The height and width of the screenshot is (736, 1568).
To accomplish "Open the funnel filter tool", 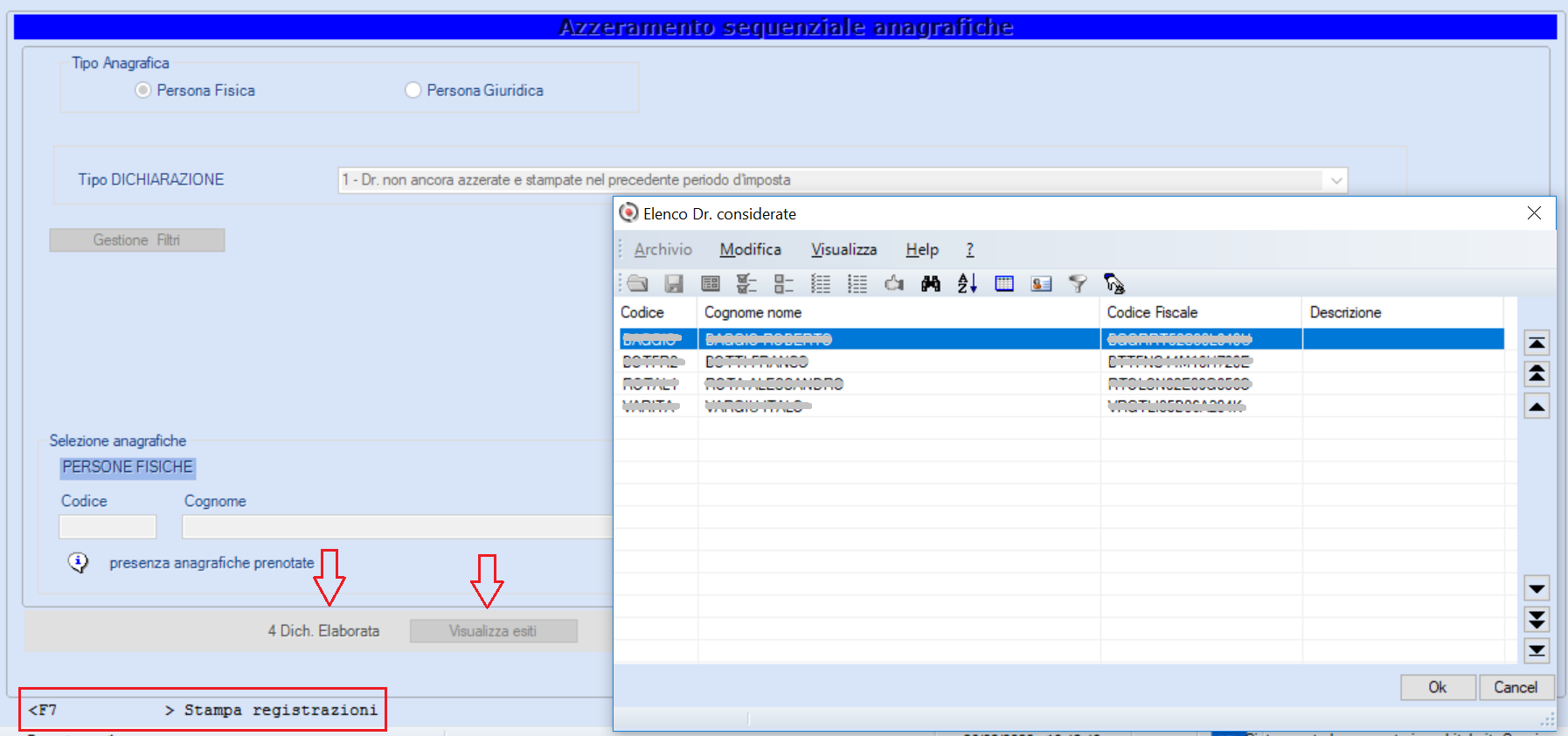I will (x=1078, y=283).
